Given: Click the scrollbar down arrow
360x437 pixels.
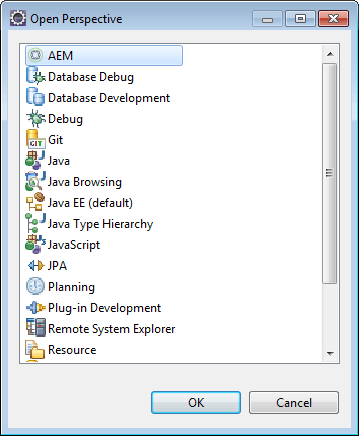Looking at the screenshot, I should [x=330, y=353].
